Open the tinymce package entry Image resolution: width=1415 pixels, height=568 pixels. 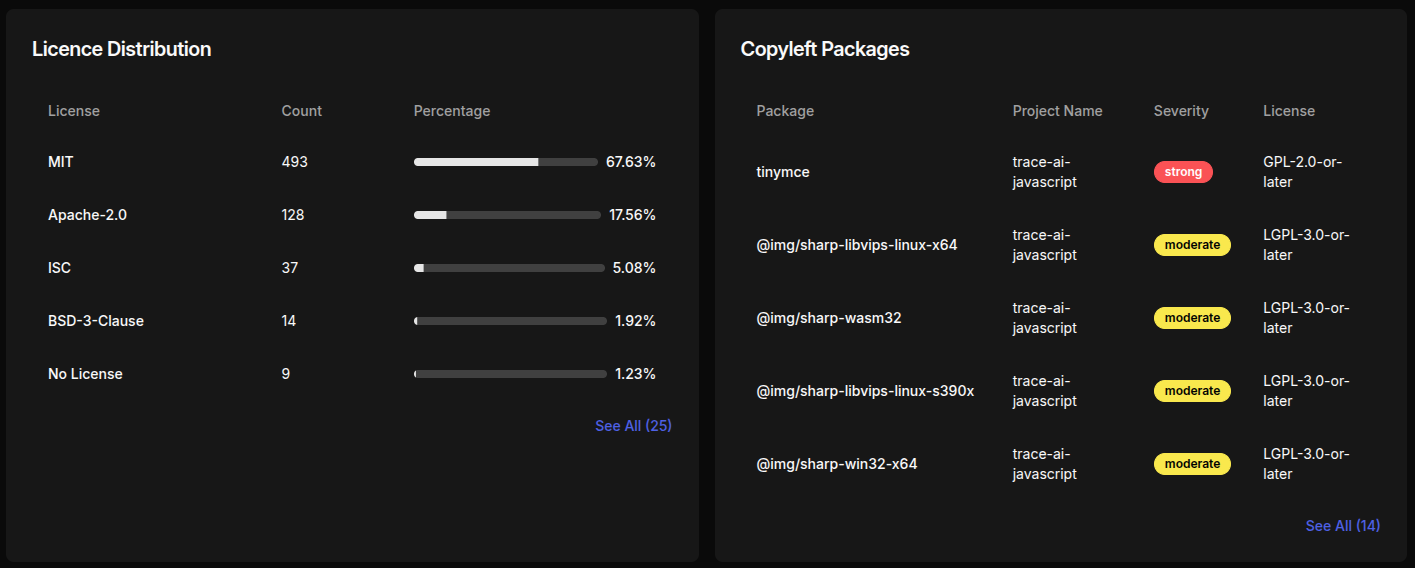pyautogui.click(x=783, y=172)
